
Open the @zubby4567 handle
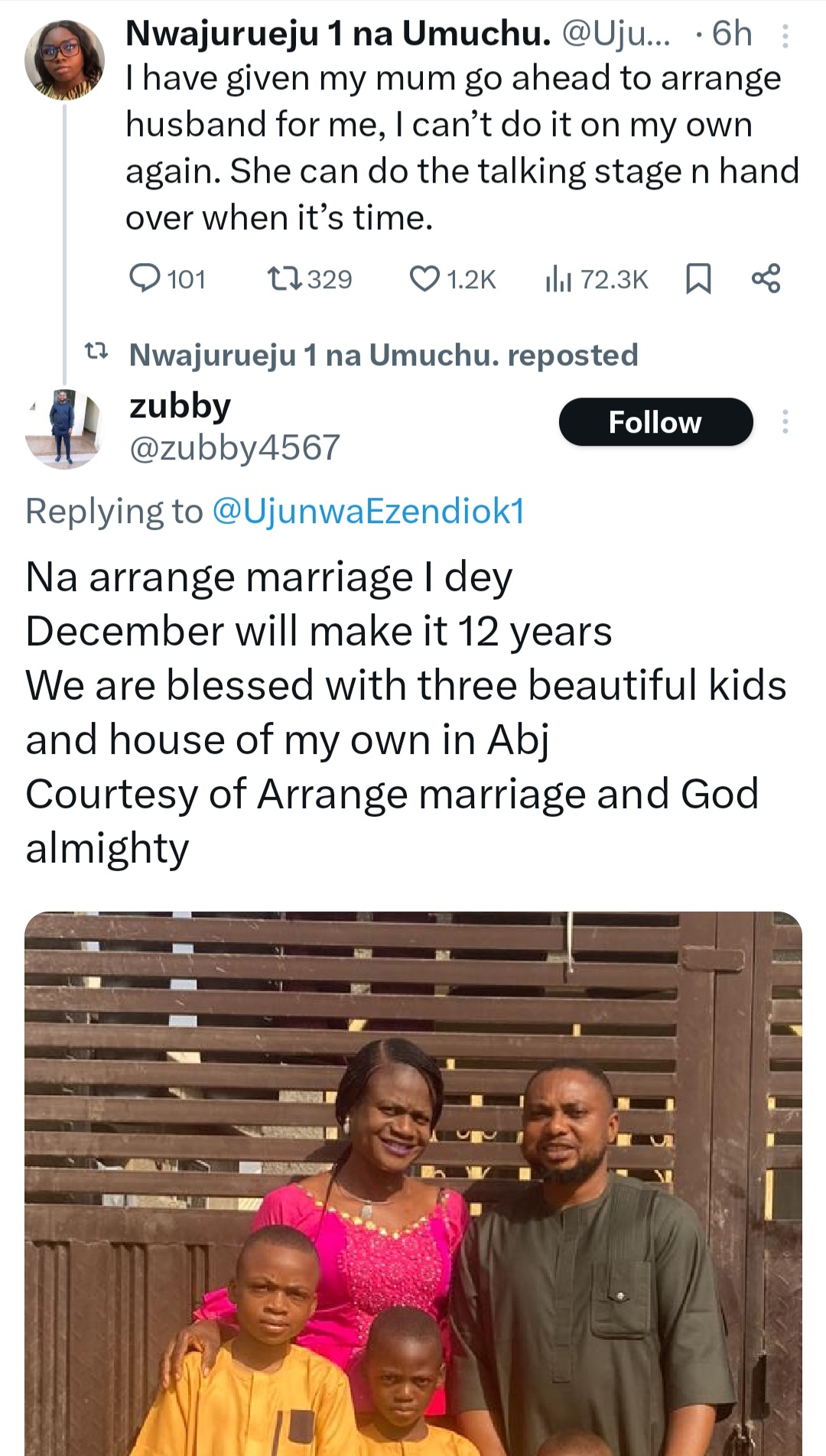235,447
